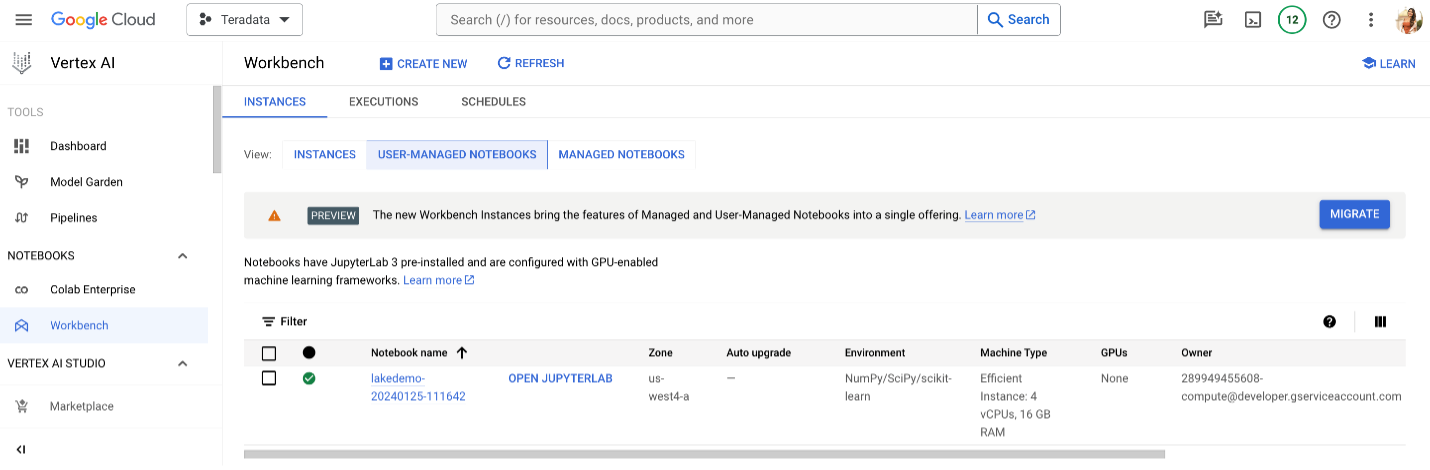Collapse the Vertex AI Studio section

182,364
